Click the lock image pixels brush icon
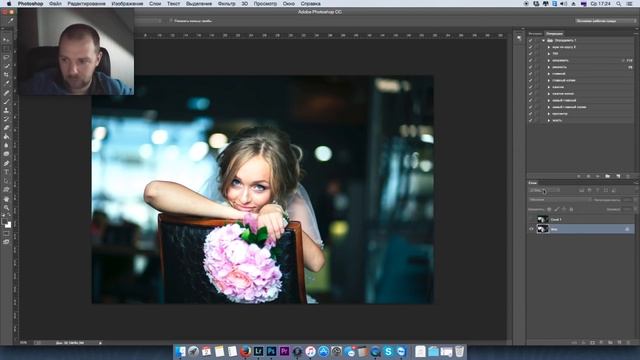The width and height of the screenshot is (640, 360). tap(557, 209)
